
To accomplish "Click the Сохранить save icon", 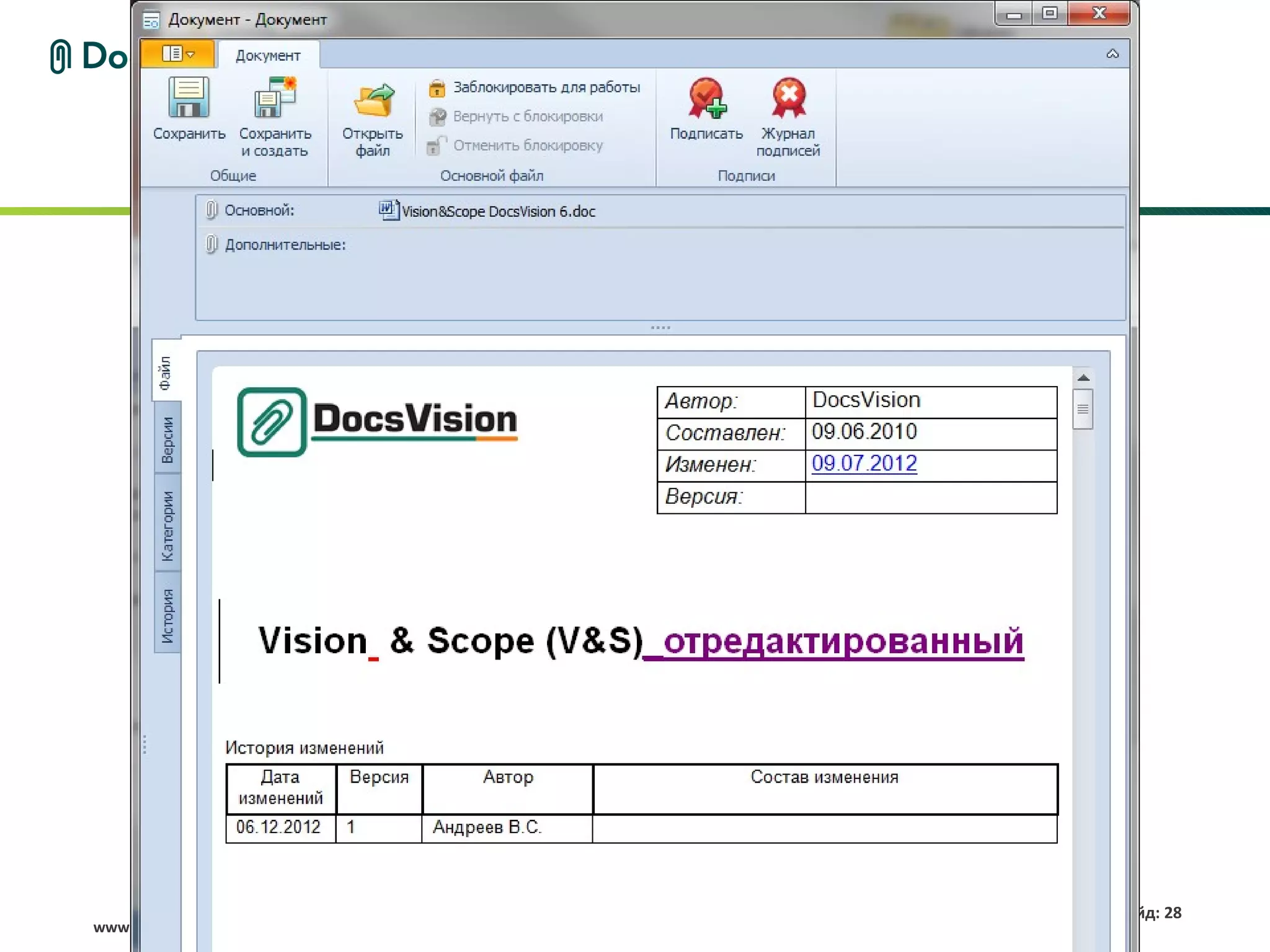I will pos(189,98).
